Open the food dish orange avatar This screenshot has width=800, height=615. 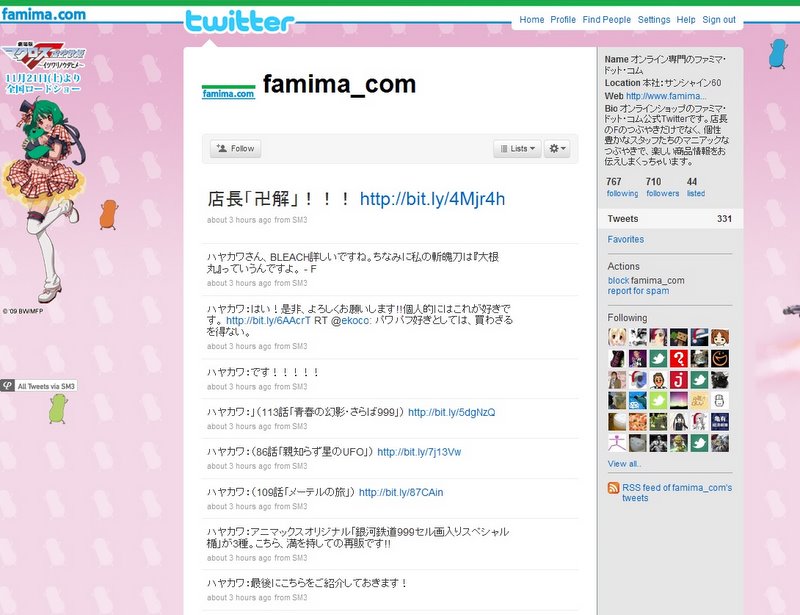(638, 422)
